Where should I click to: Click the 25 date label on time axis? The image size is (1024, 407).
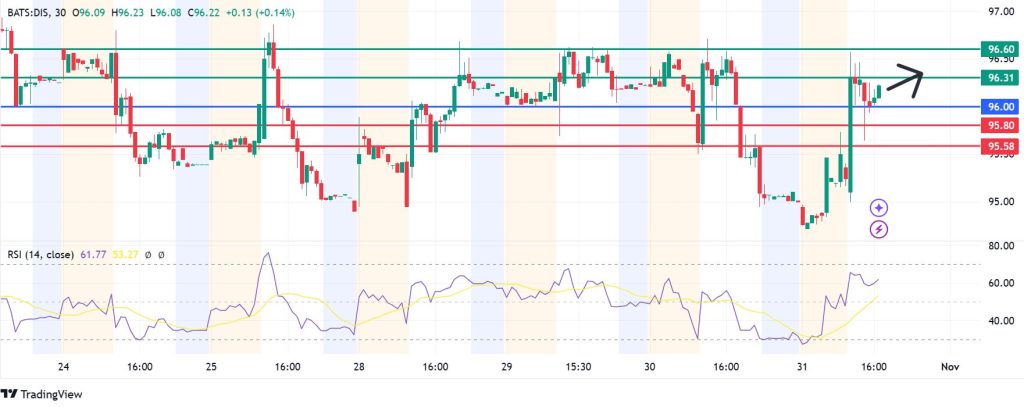tap(212, 366)
